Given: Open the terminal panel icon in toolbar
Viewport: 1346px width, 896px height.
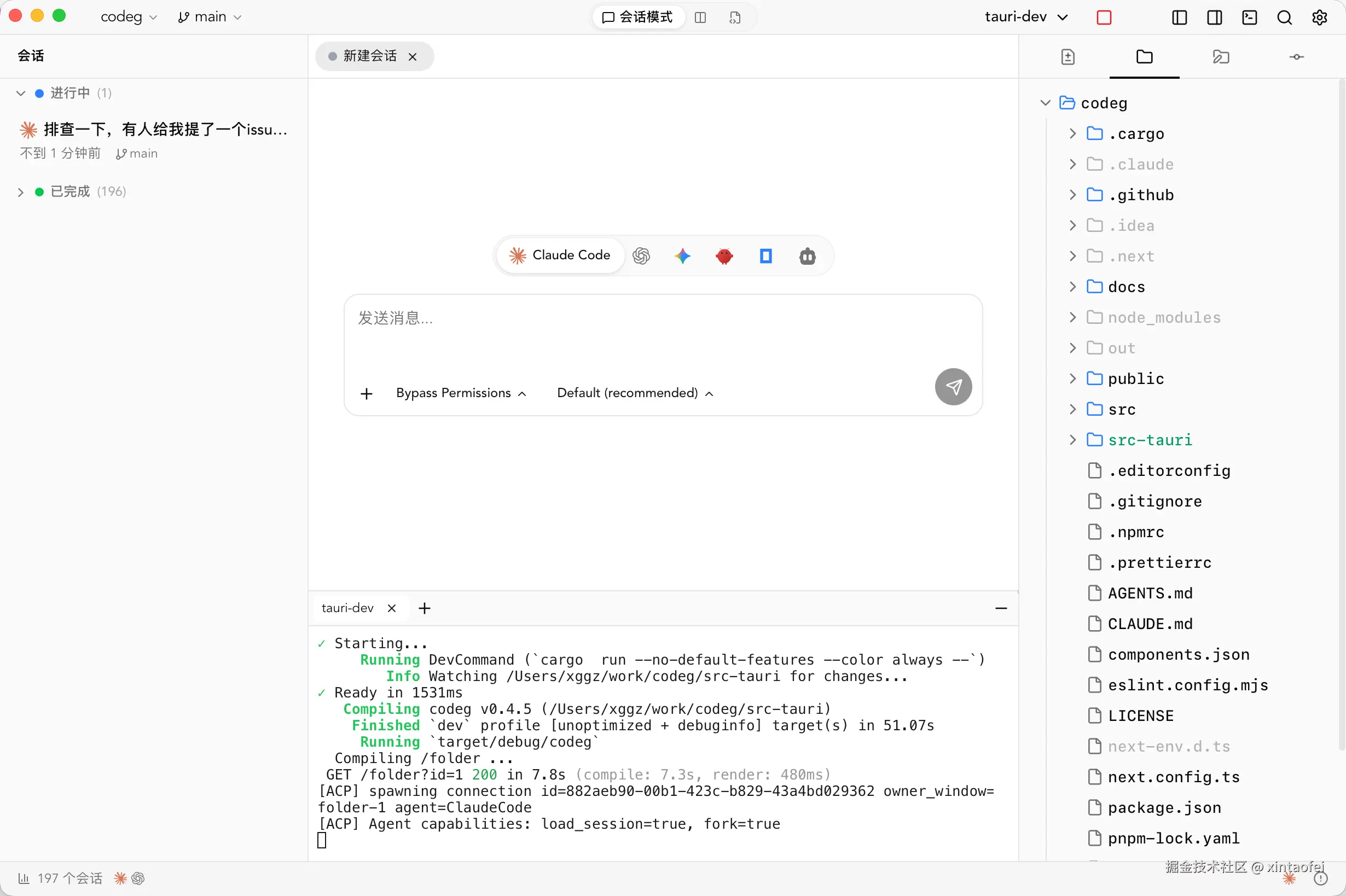Looking at the screenshot, I should pos(1249,18).
